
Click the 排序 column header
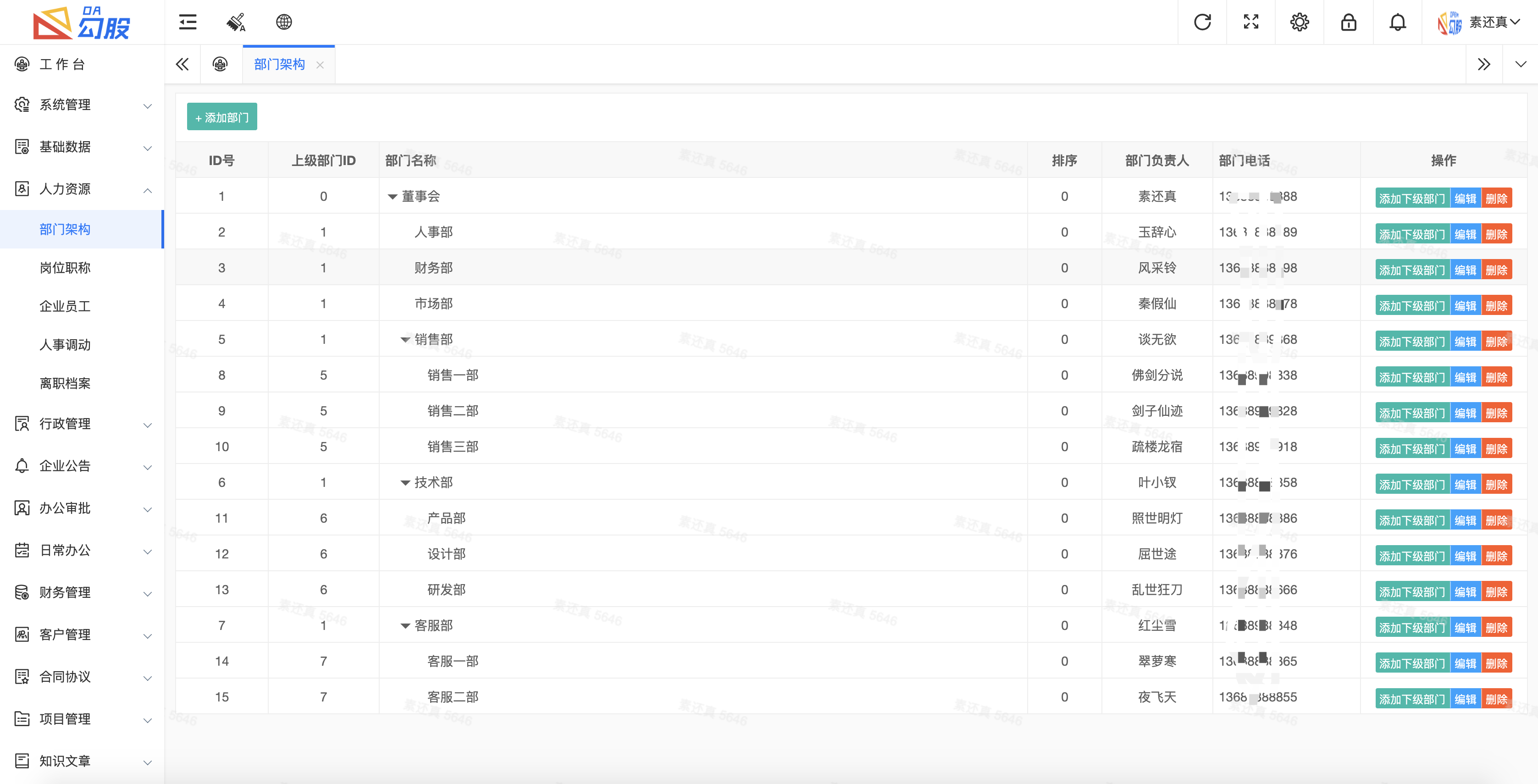[x=1064, y=160]
